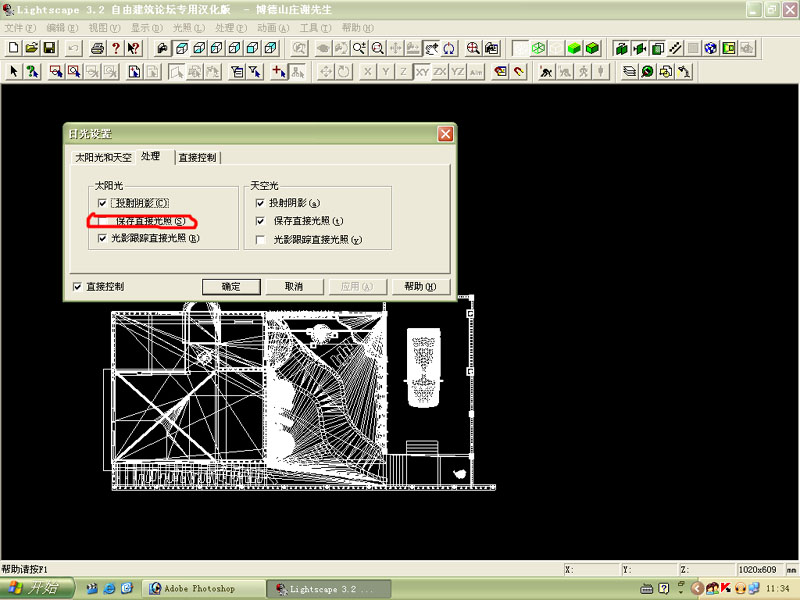The width and height of the screenshot is (800, 600).
Task: Select the zoom window magnifier icon
Action: (378, 48)
